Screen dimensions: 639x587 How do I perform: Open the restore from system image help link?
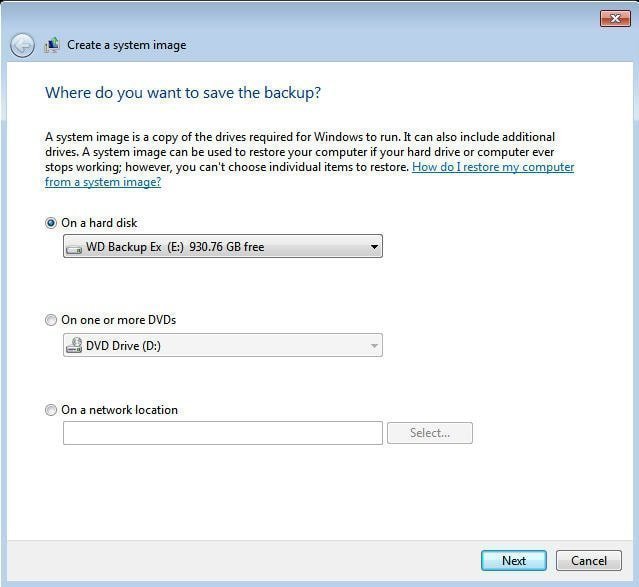click(x=493, y=168)
